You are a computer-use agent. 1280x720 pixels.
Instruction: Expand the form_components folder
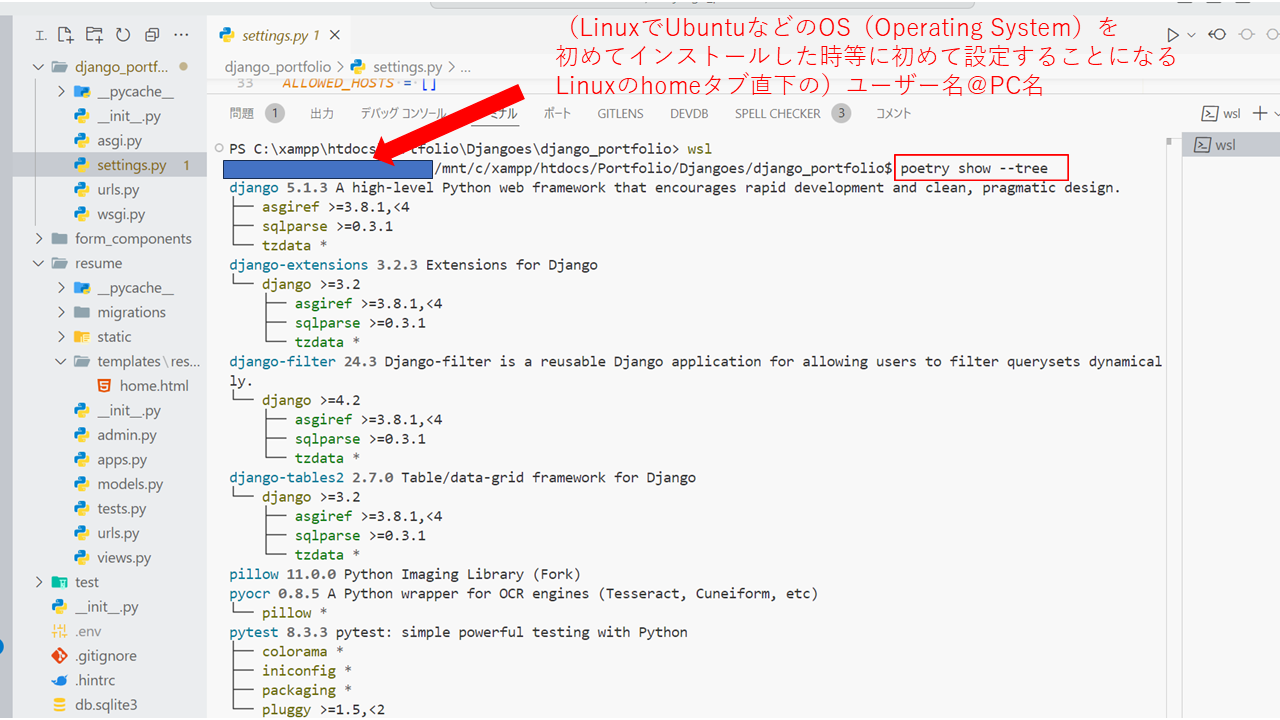[39, 239]
